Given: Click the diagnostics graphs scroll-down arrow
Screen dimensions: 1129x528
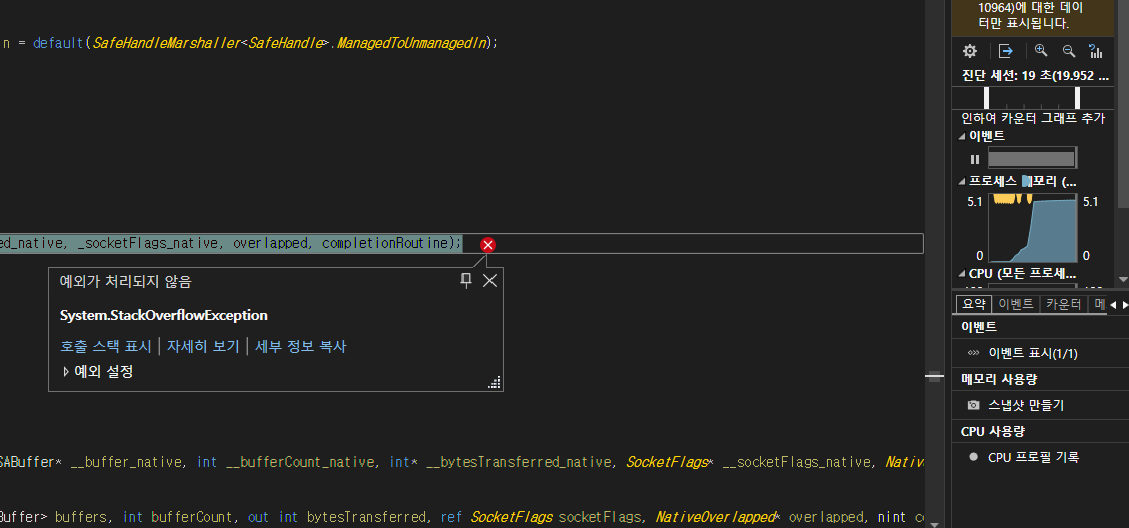Looking at the screenshot, I should click(x=1123, y=279).
